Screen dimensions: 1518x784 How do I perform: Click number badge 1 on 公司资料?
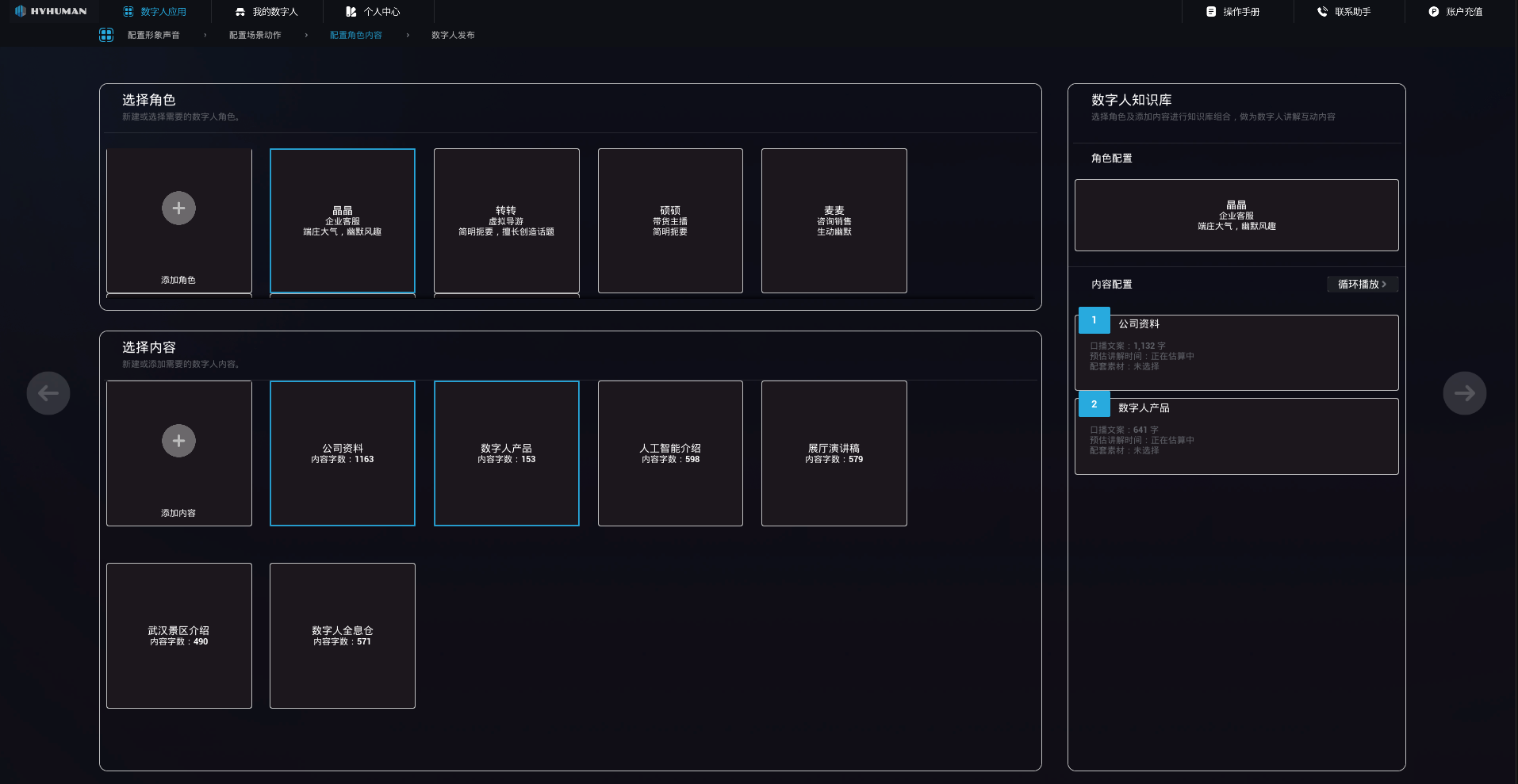tap(1094, 320)
